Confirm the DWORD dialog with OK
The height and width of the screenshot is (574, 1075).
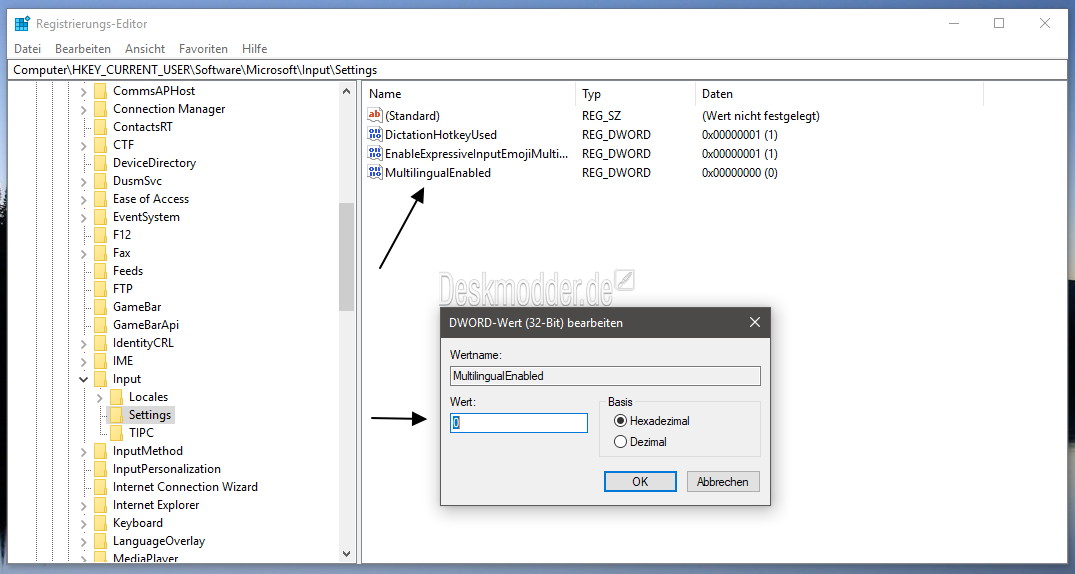click(x=640, y=481)
